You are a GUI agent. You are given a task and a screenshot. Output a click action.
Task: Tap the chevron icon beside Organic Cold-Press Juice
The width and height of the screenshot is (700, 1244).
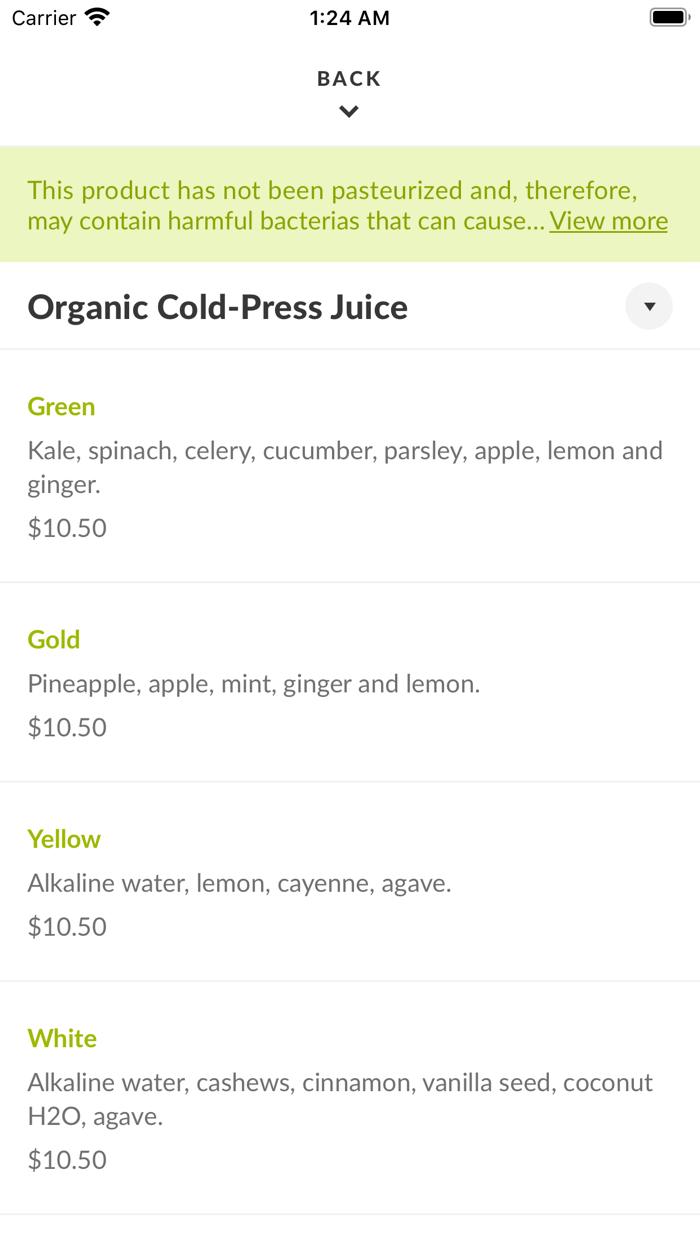[649, 306]
